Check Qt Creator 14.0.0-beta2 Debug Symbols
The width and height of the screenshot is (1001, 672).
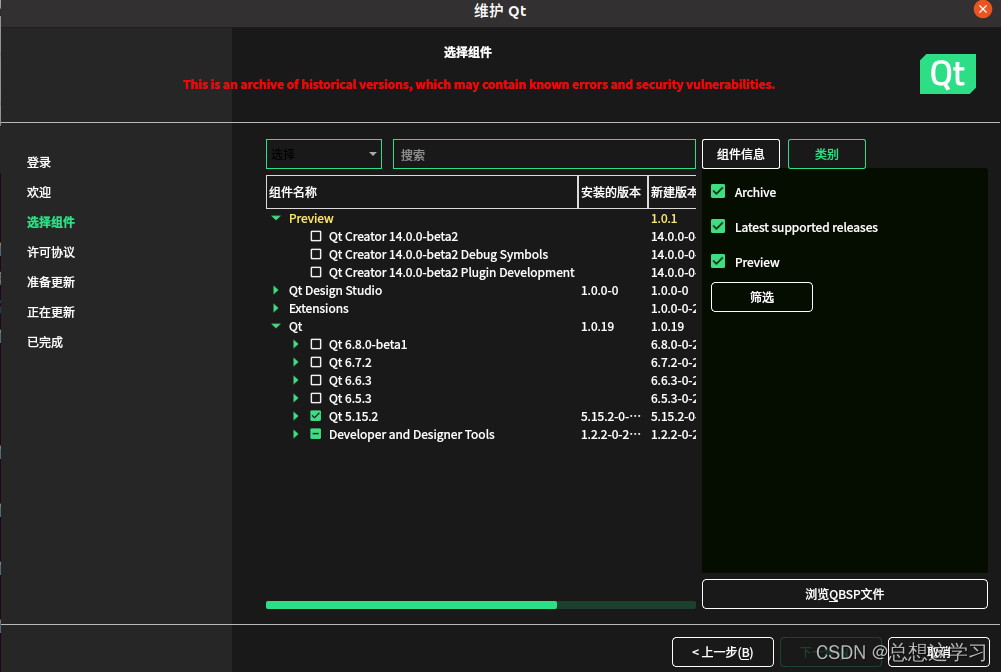316,254
